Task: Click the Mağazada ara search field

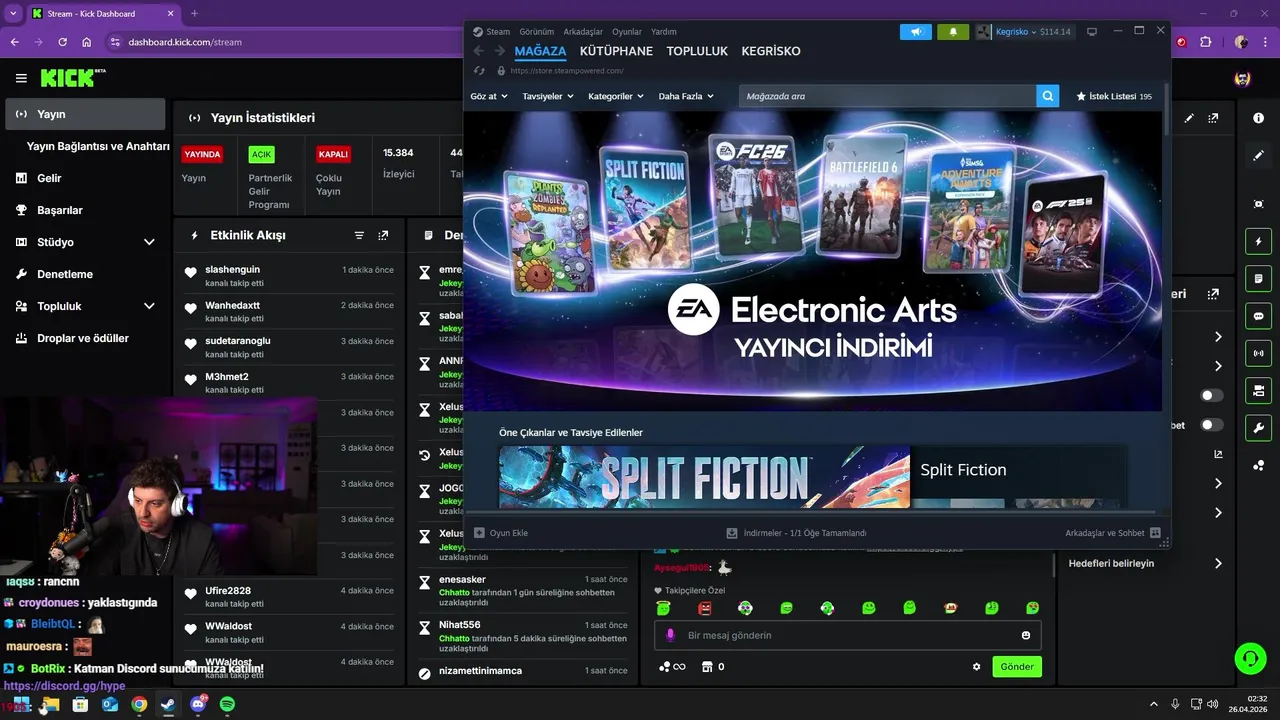Action: 888,96
